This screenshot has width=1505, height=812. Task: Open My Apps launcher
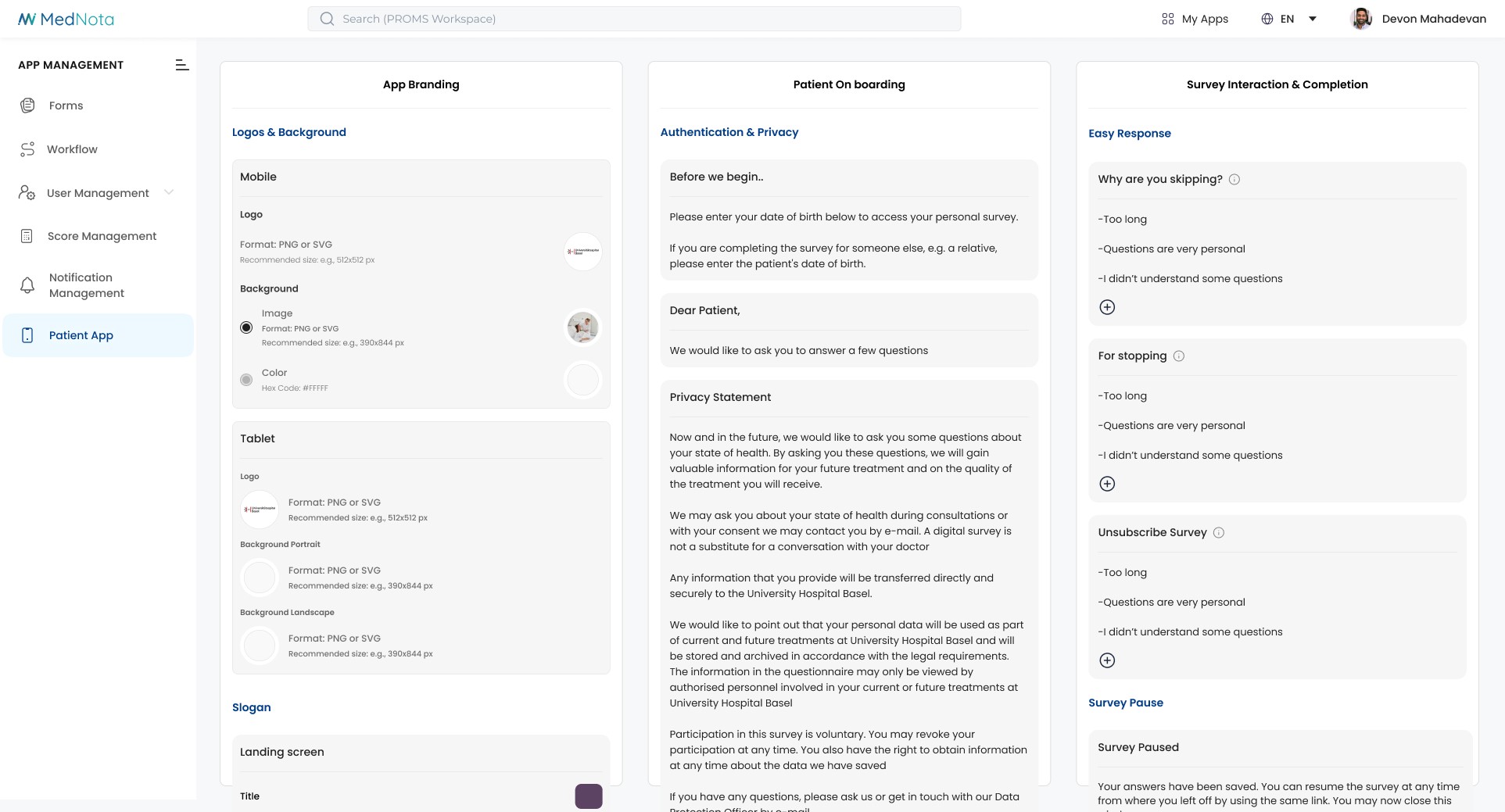pos(1195,19)
